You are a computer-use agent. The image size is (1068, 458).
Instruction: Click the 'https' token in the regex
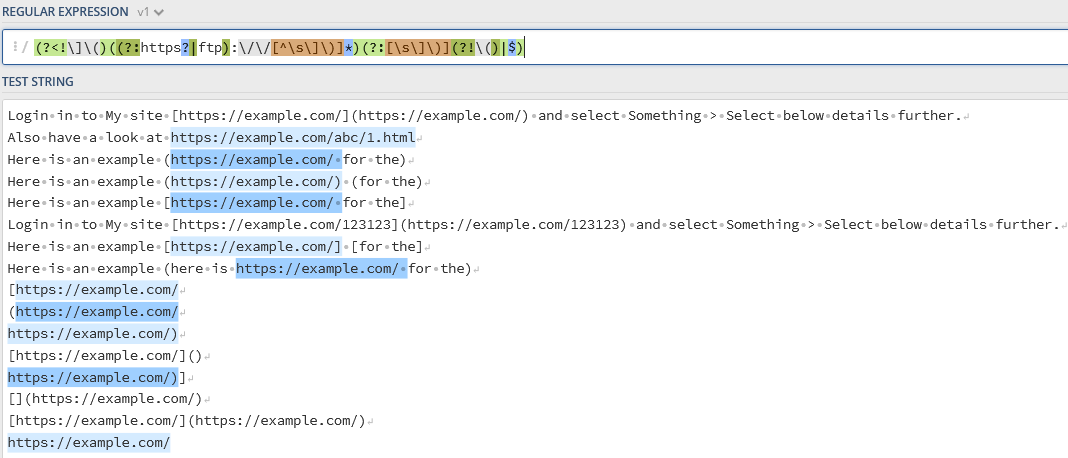pos(161,48)
